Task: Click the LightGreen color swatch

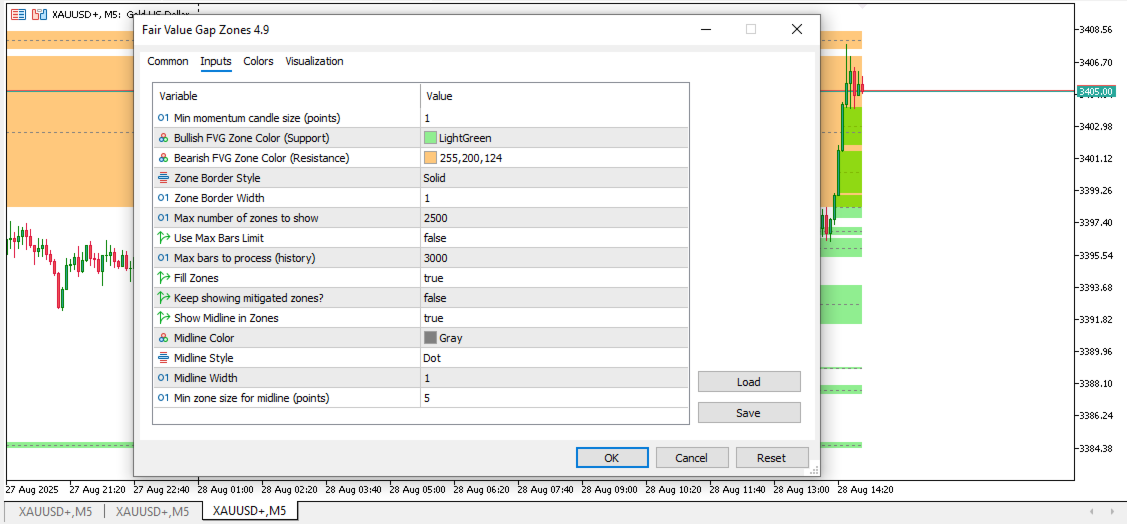Action: click(x=431, y=138)
